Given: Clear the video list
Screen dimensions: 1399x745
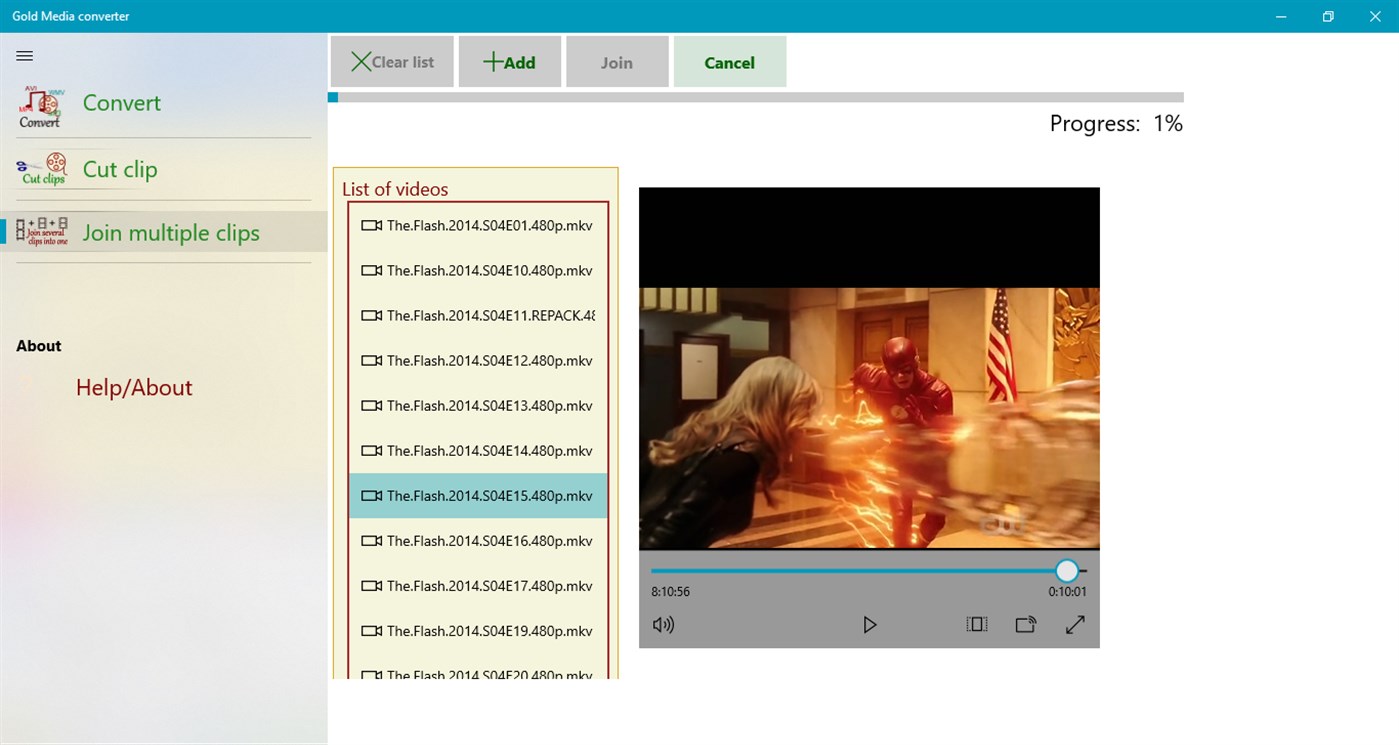Looking at the screenshot, I should click(x=391, y=61).
